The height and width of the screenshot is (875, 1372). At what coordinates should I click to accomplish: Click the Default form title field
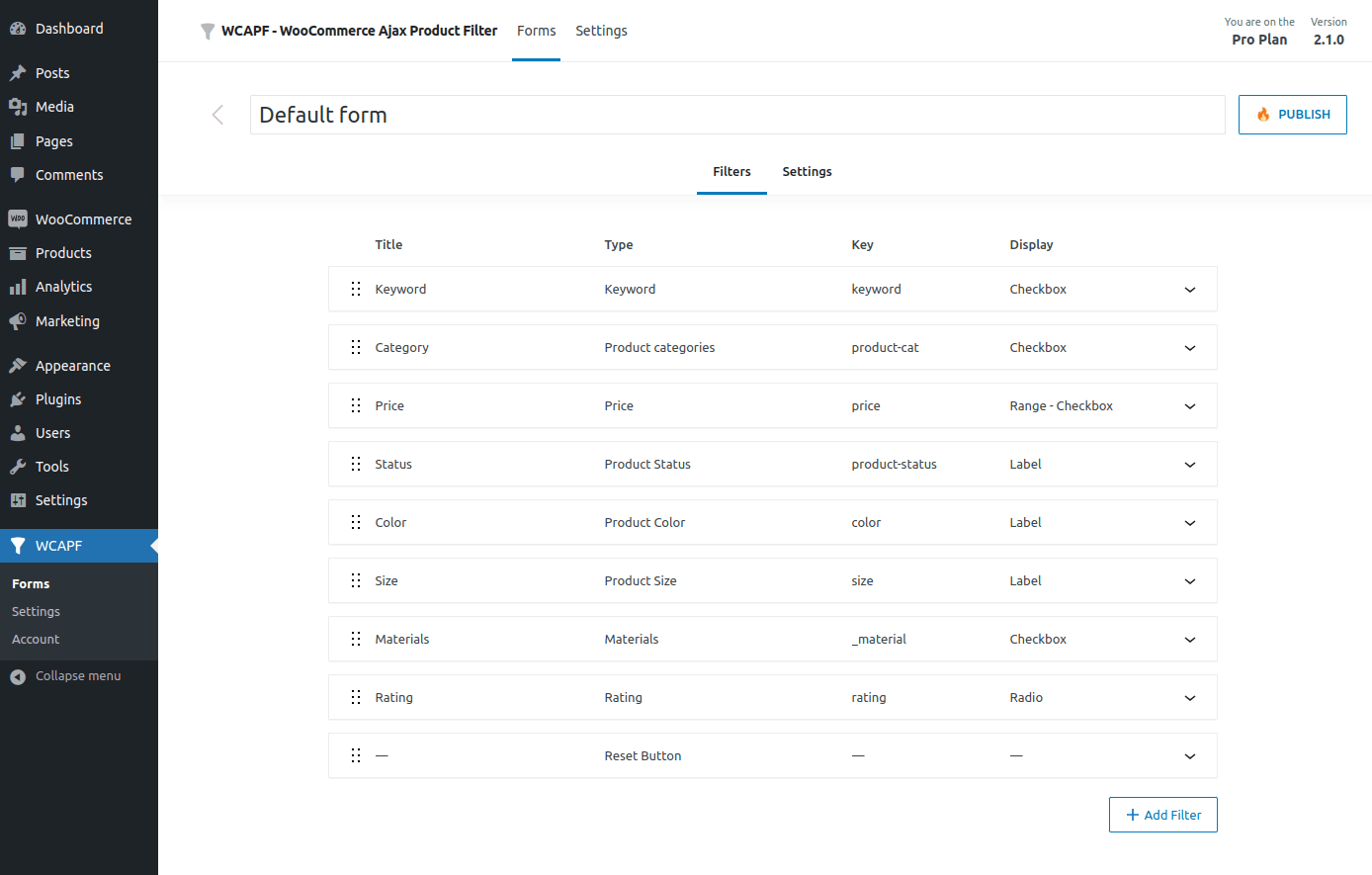[737, 115]
